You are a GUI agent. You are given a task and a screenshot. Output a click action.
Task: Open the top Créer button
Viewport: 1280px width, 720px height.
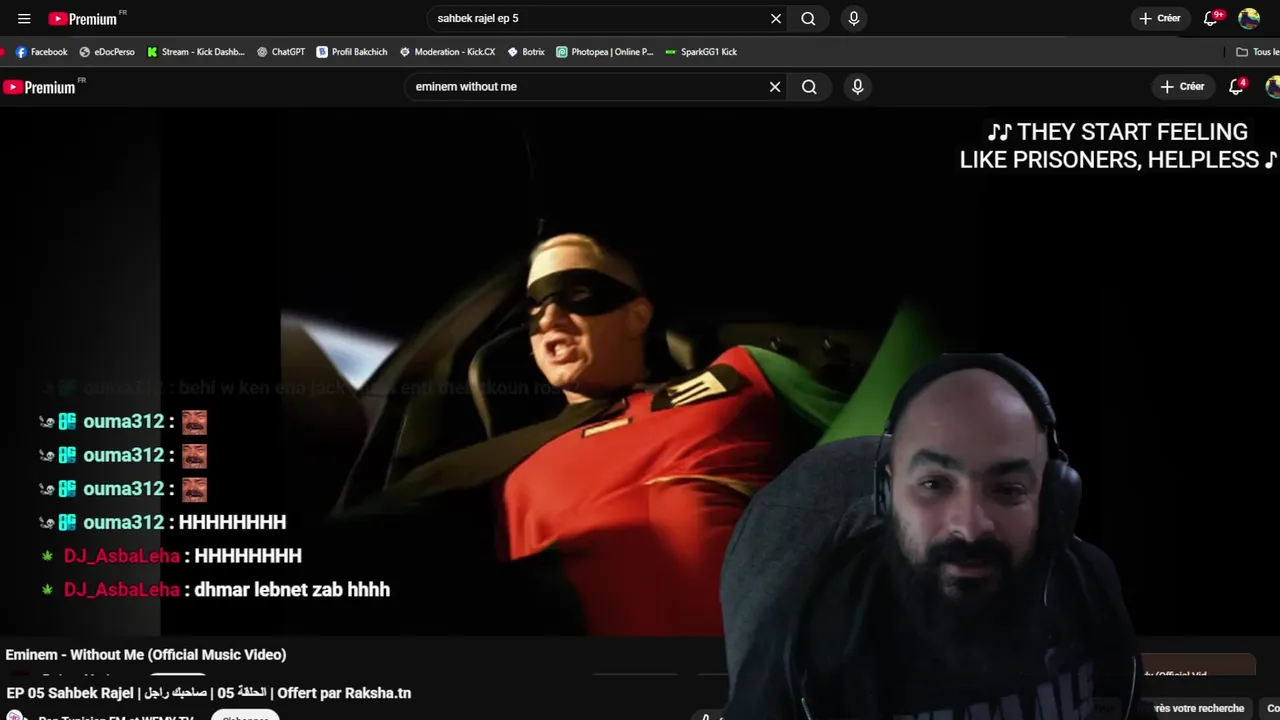[x=1160, y=18]
